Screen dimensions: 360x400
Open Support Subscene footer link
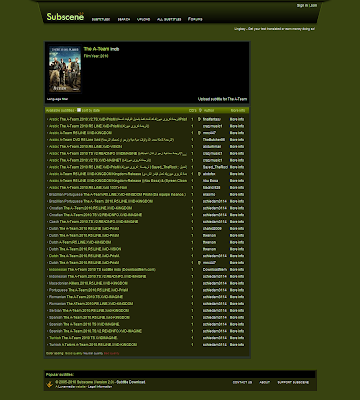[x=293, y=382]
